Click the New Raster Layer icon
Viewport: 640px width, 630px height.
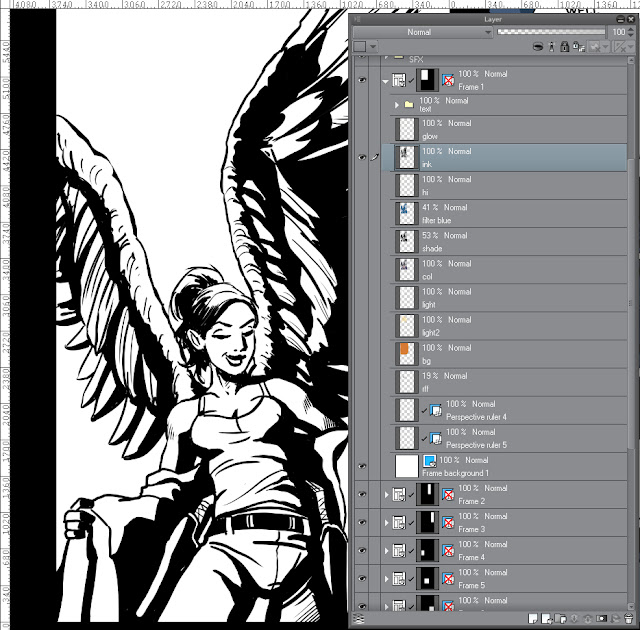[x=533, y=619]
